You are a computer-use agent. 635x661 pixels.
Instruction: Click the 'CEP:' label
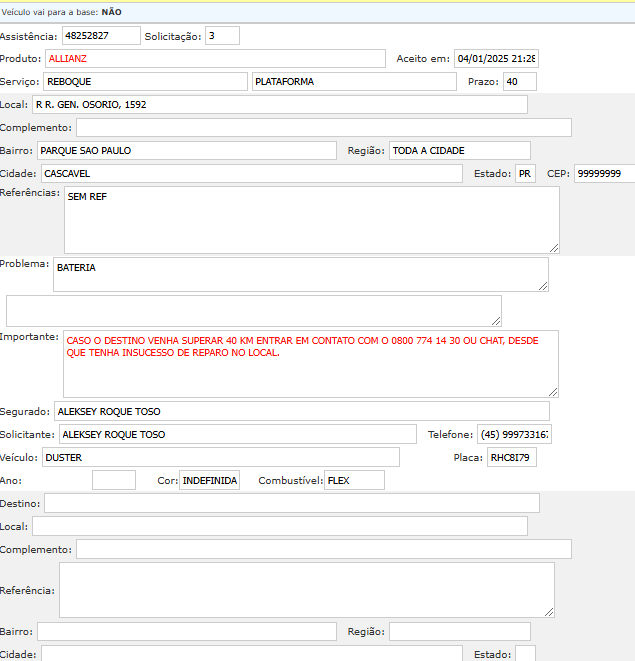[558, 174]
